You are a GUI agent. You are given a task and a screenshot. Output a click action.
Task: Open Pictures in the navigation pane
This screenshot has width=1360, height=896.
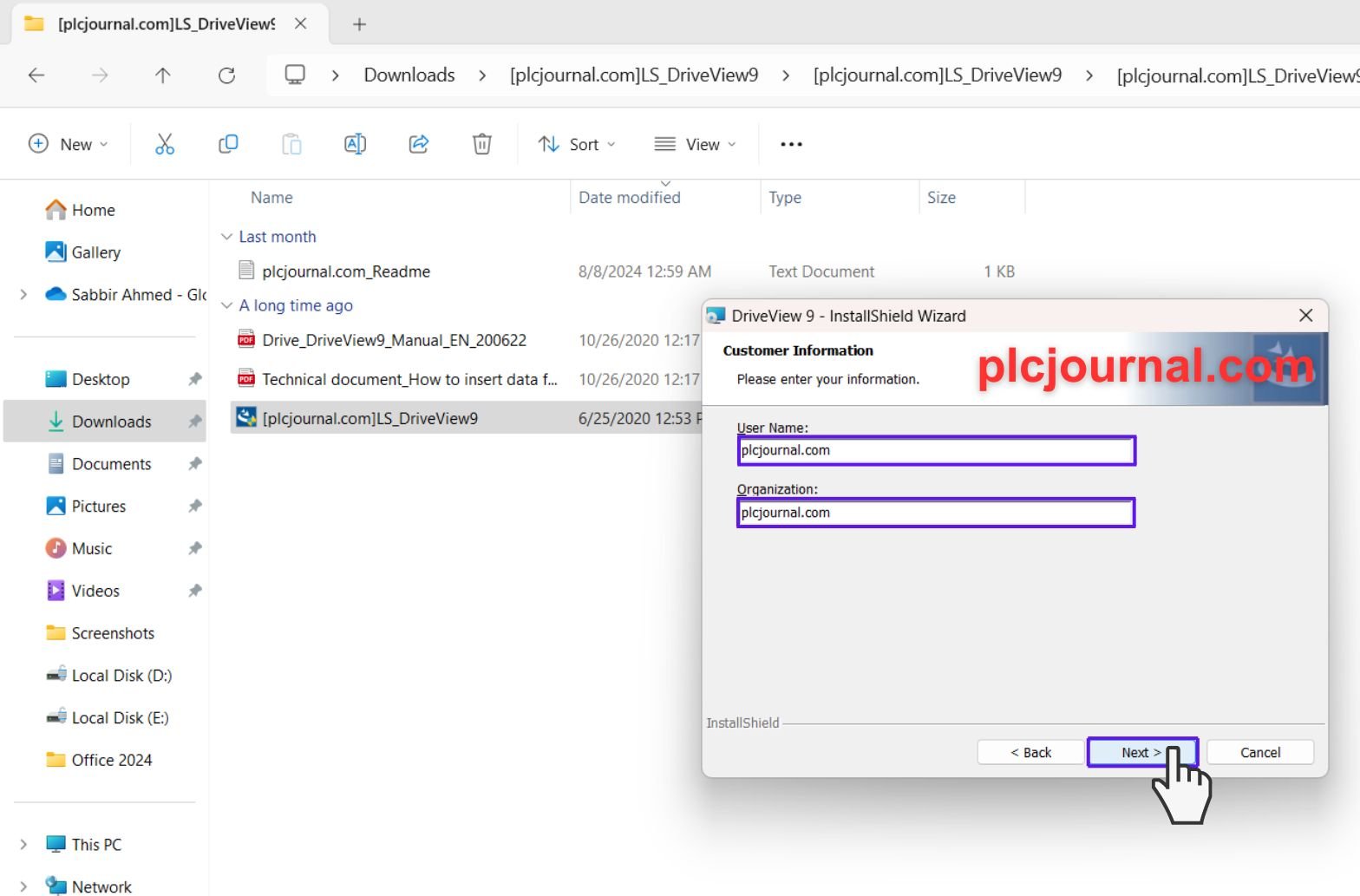click(86, 507)
